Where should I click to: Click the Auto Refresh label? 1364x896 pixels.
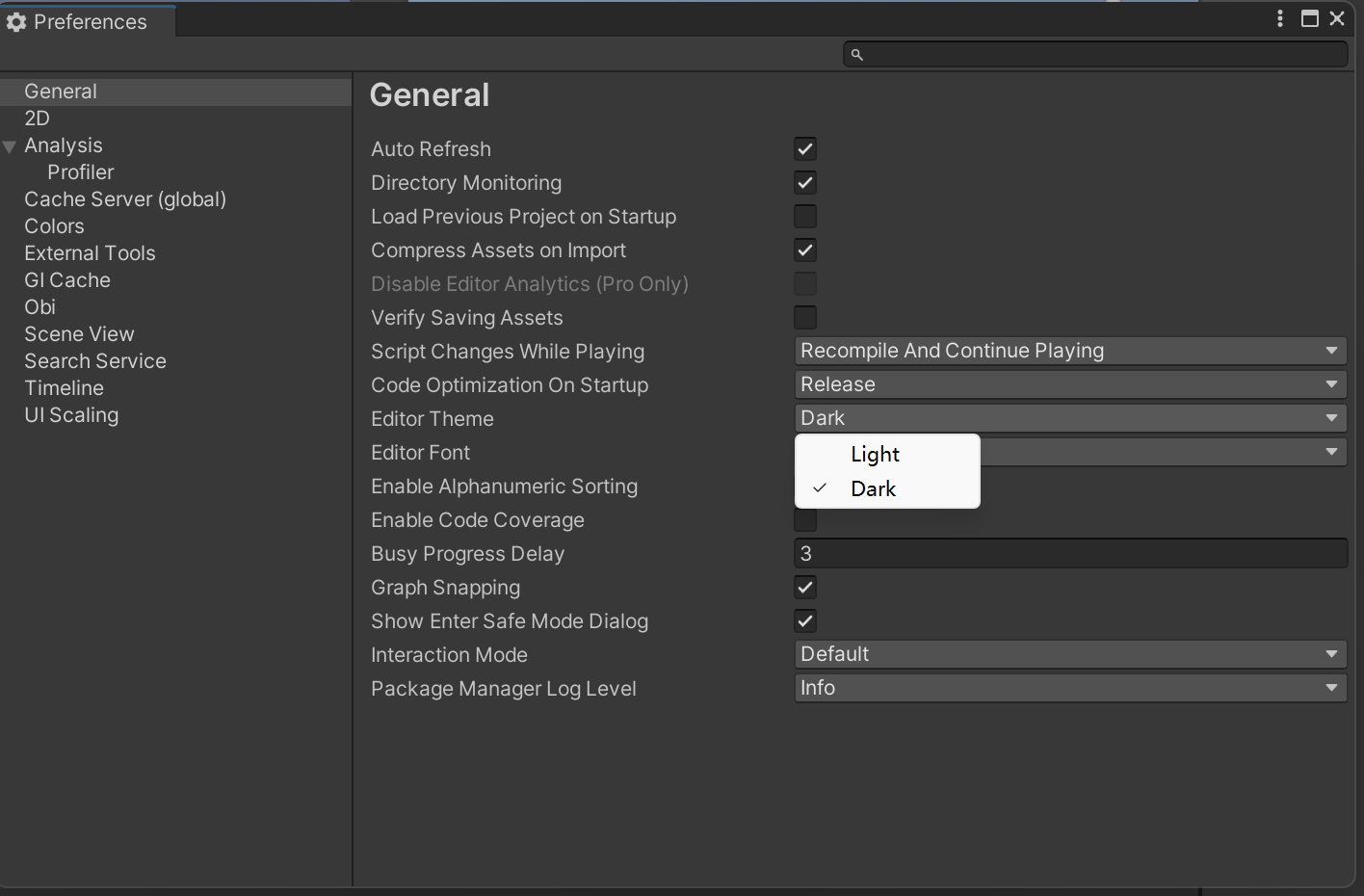pos(431,149)
